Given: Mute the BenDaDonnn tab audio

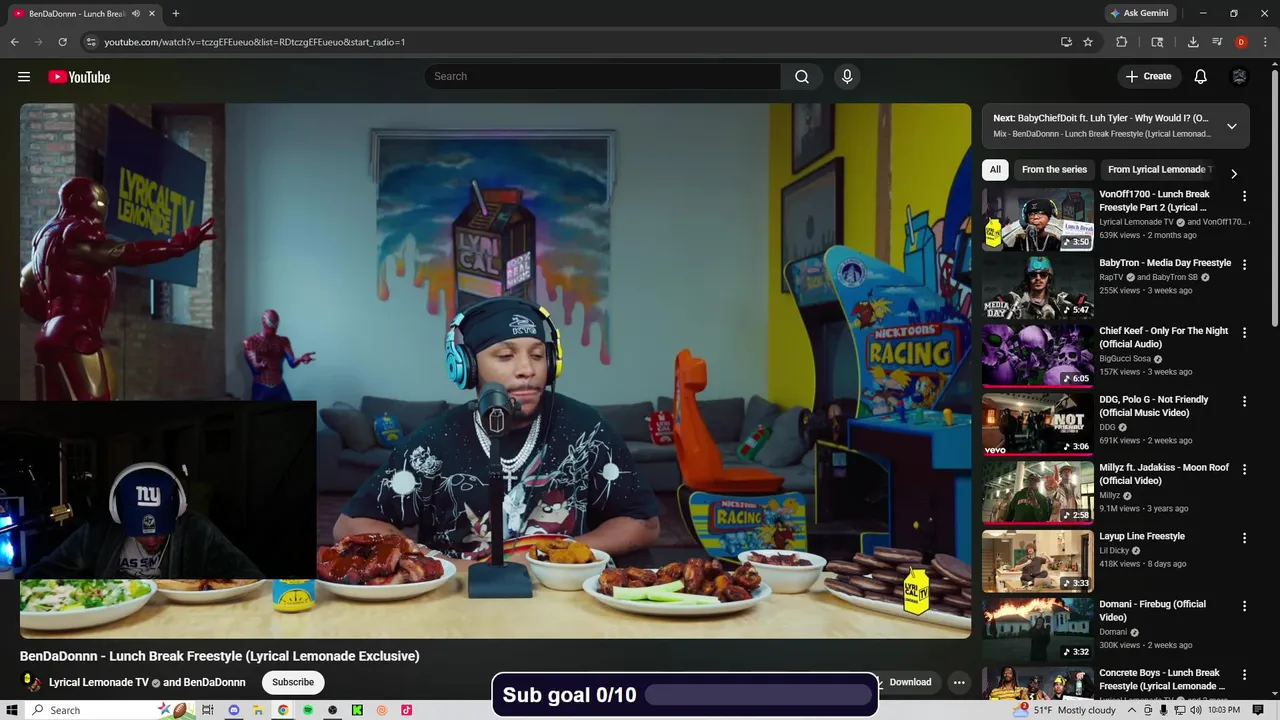Looking at the screenshot, I should (135, 14).
